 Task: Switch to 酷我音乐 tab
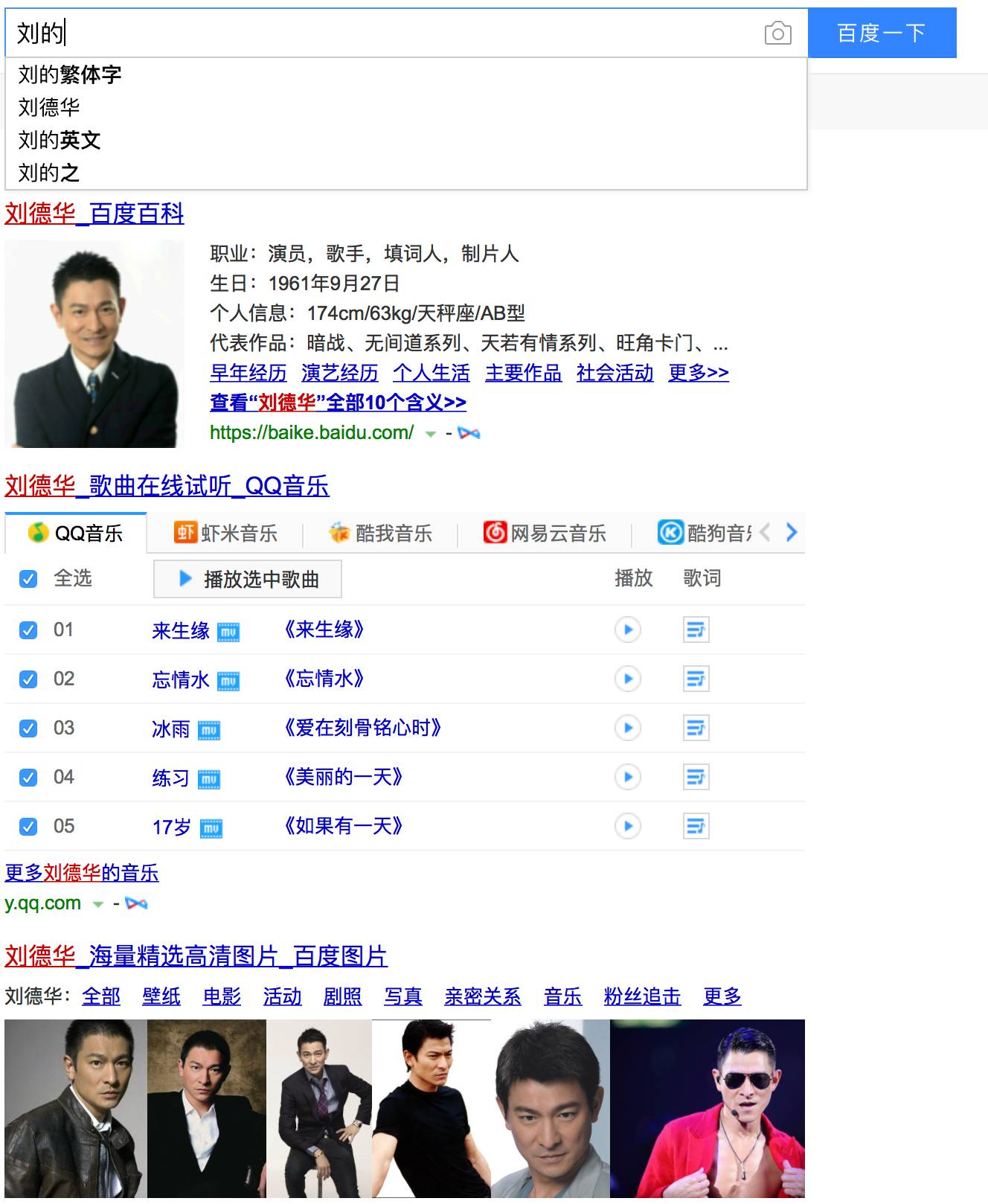(380, 533)
